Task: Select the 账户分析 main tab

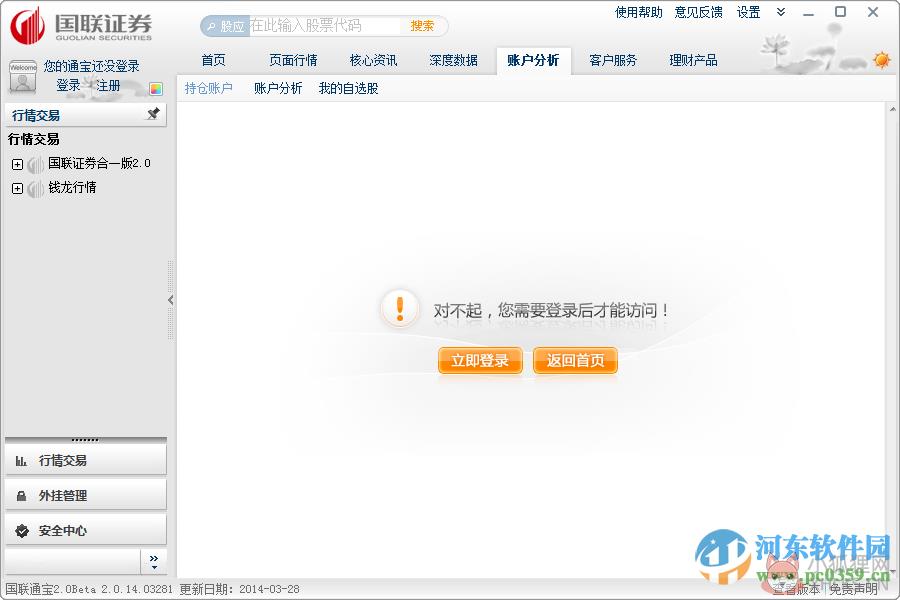Action: (533, 60)
